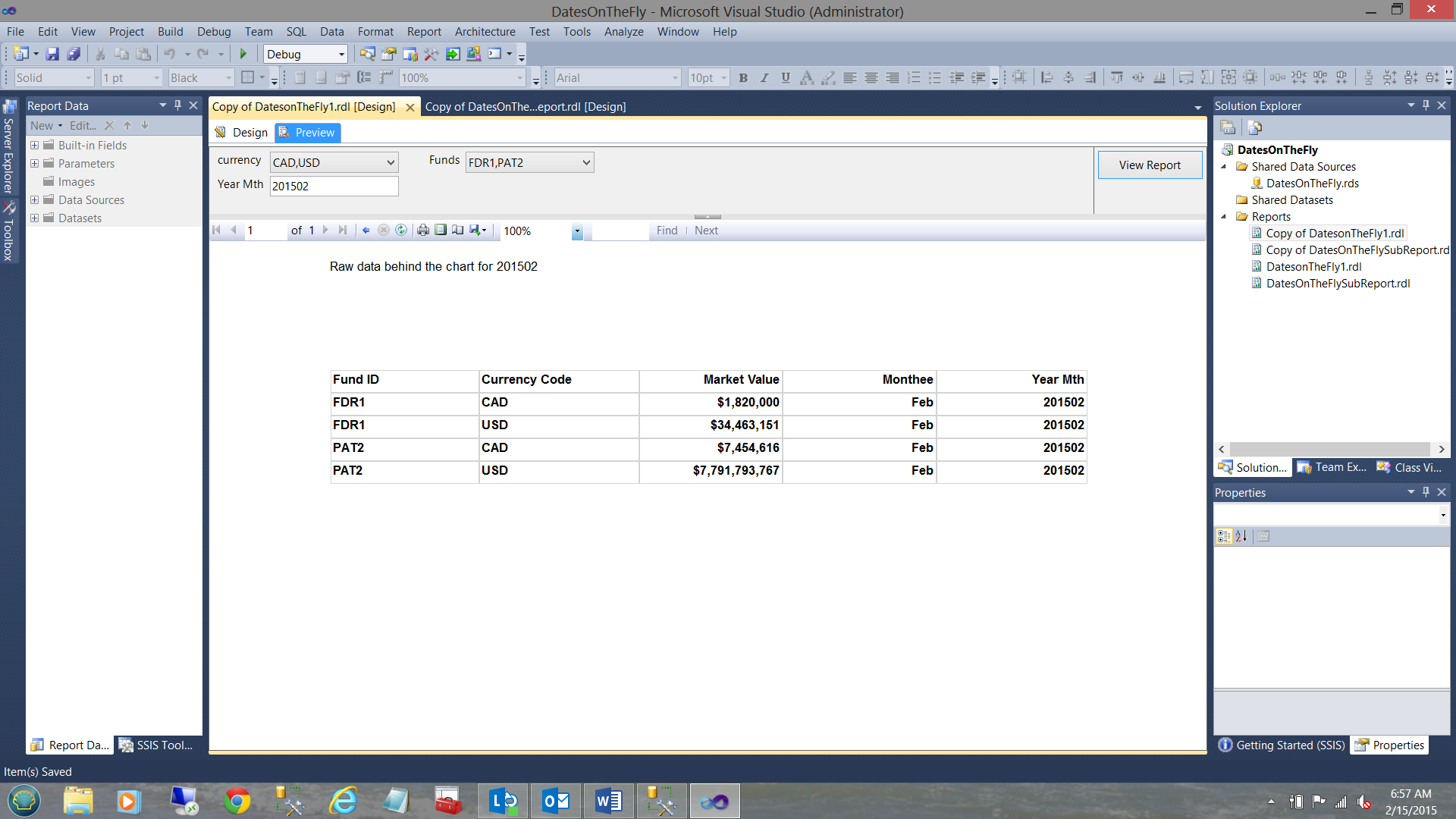This screenshot has height=819, width=1456.
Task: Toggle Alphabetical sort in Properties panel
Action: (x=1241, y=536)
